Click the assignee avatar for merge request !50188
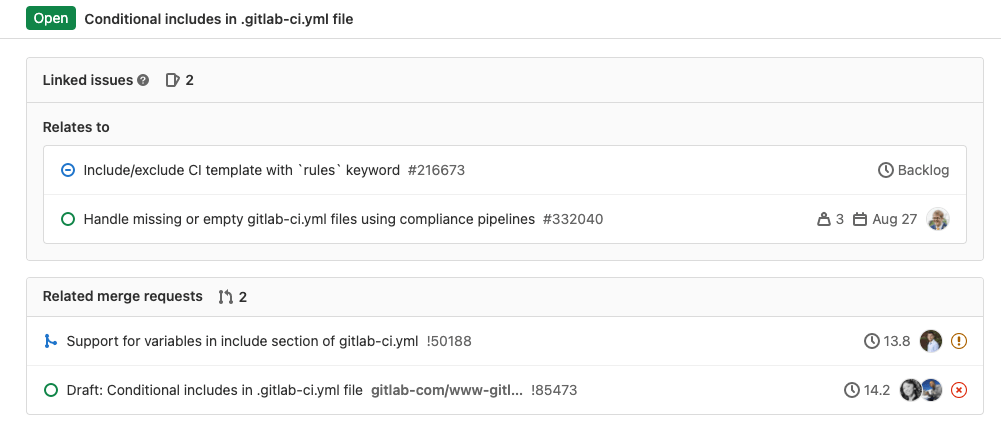 pyautogui.click(x=931, y=342)
